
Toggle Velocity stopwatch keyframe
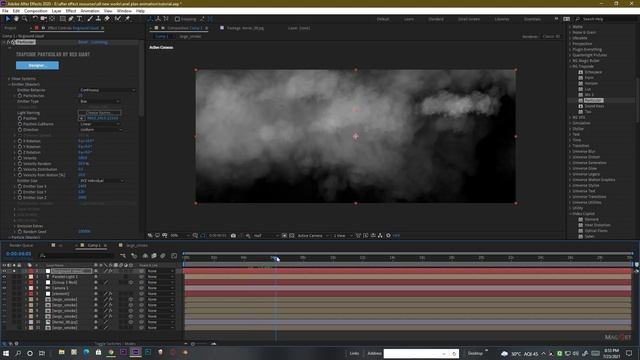[20, 158]
